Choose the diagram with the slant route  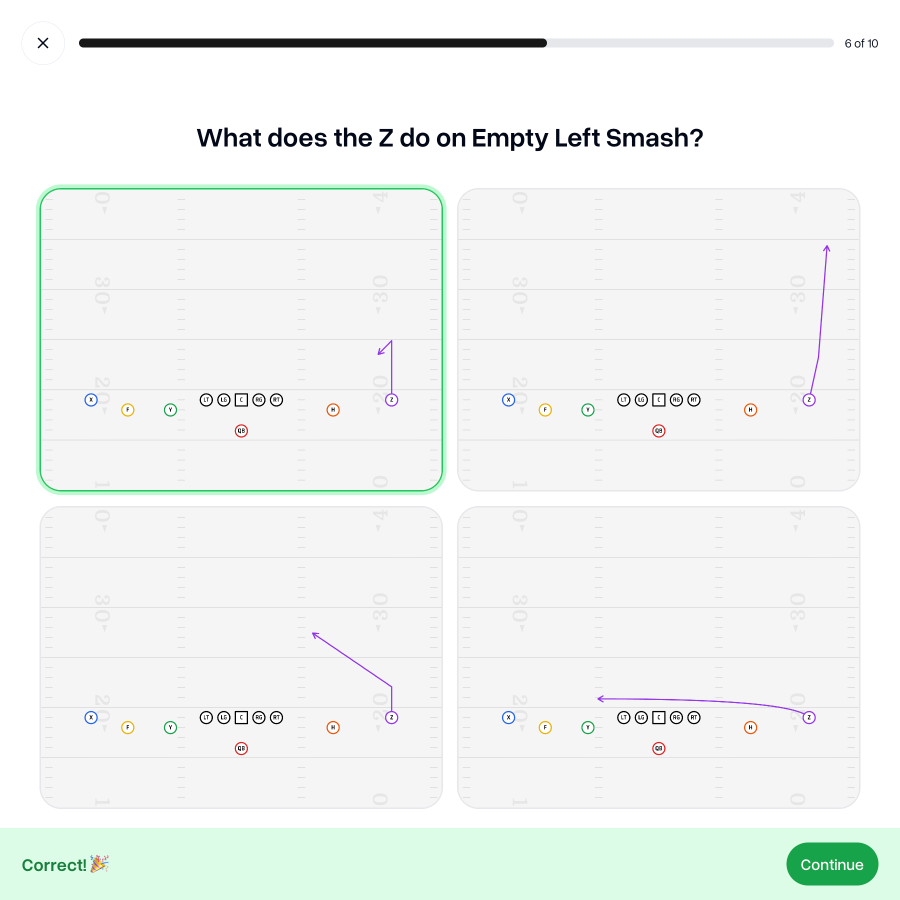240,656
